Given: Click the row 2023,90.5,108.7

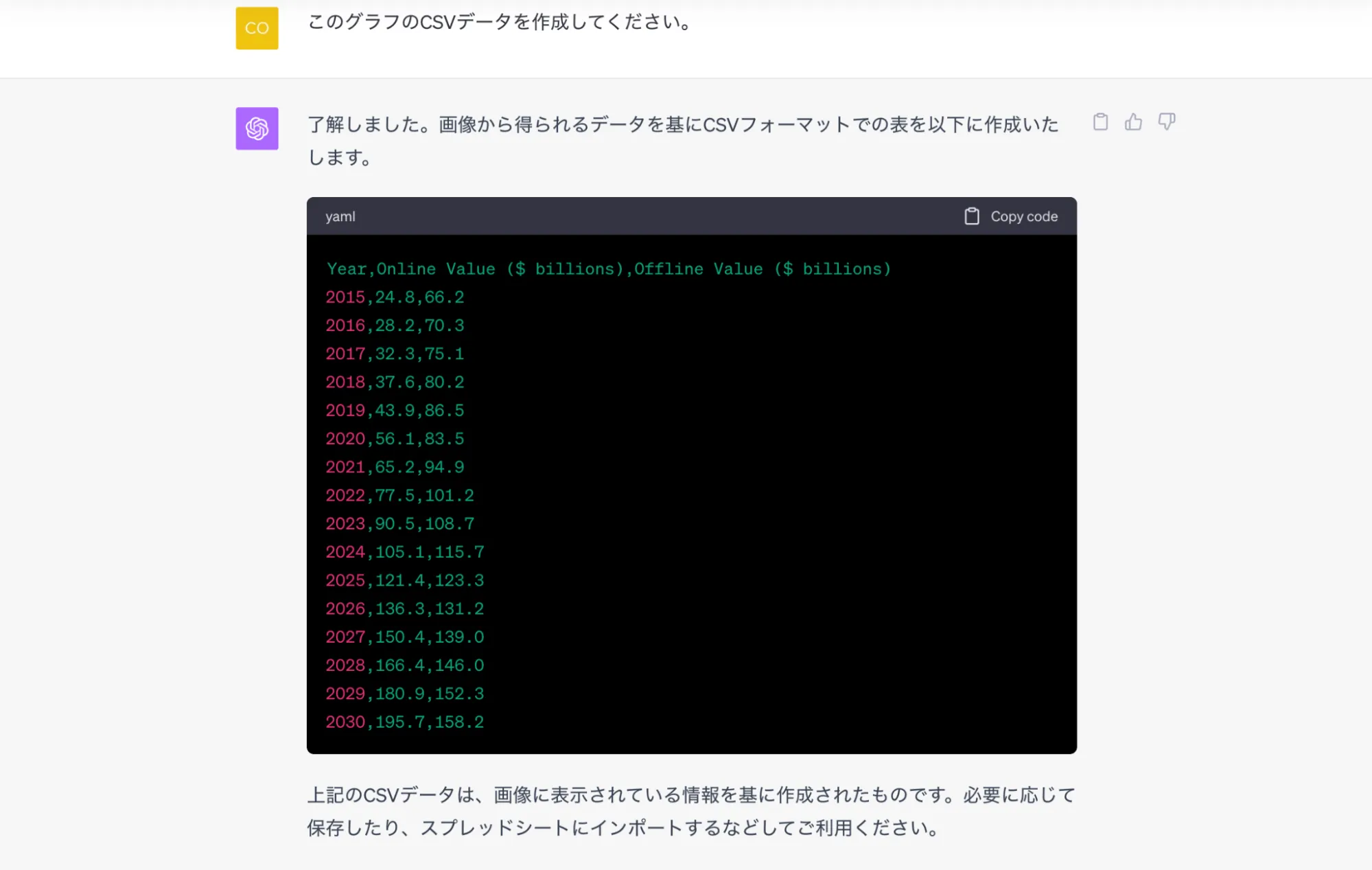Looking at the screenshot, I should click(399, 524).
